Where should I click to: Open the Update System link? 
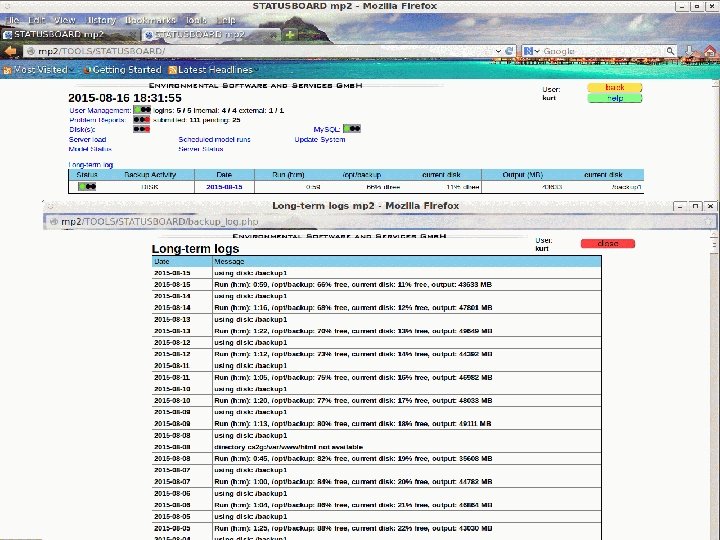point(320,139)
